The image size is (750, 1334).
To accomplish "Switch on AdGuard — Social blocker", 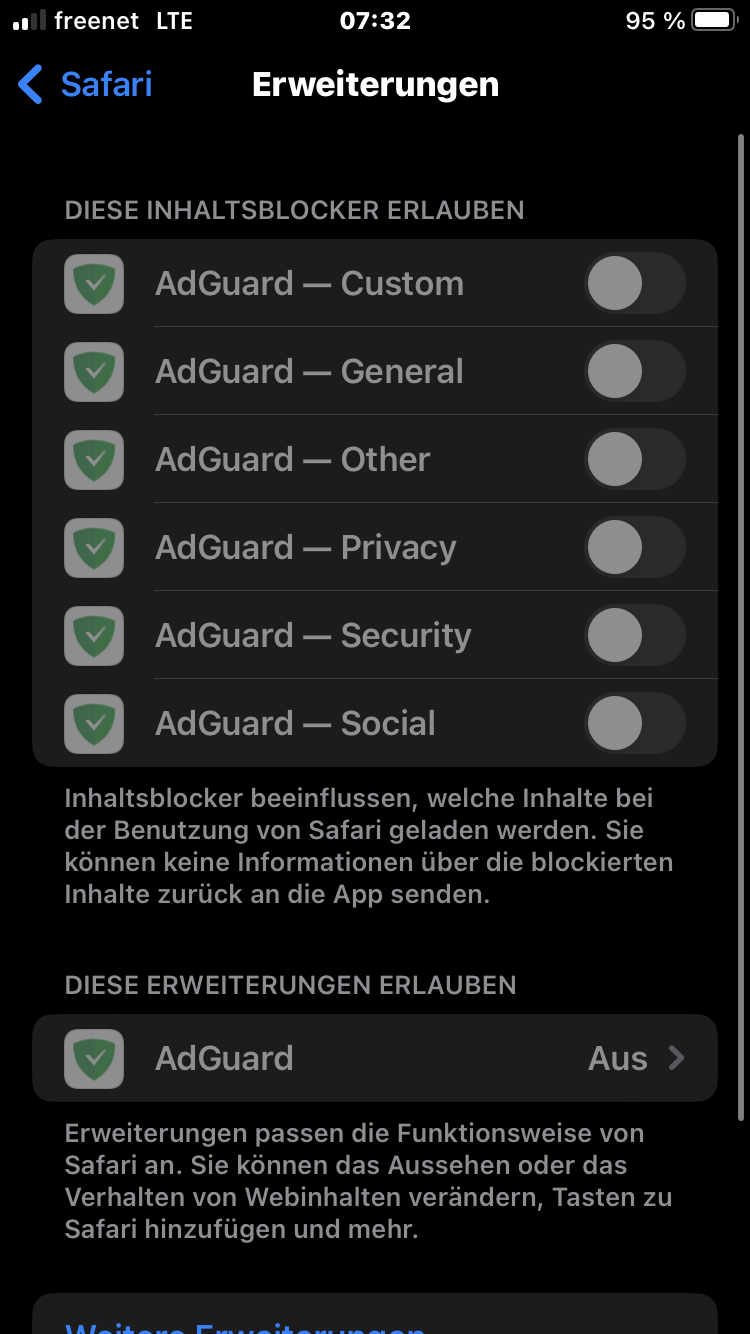I will point(635,724).
